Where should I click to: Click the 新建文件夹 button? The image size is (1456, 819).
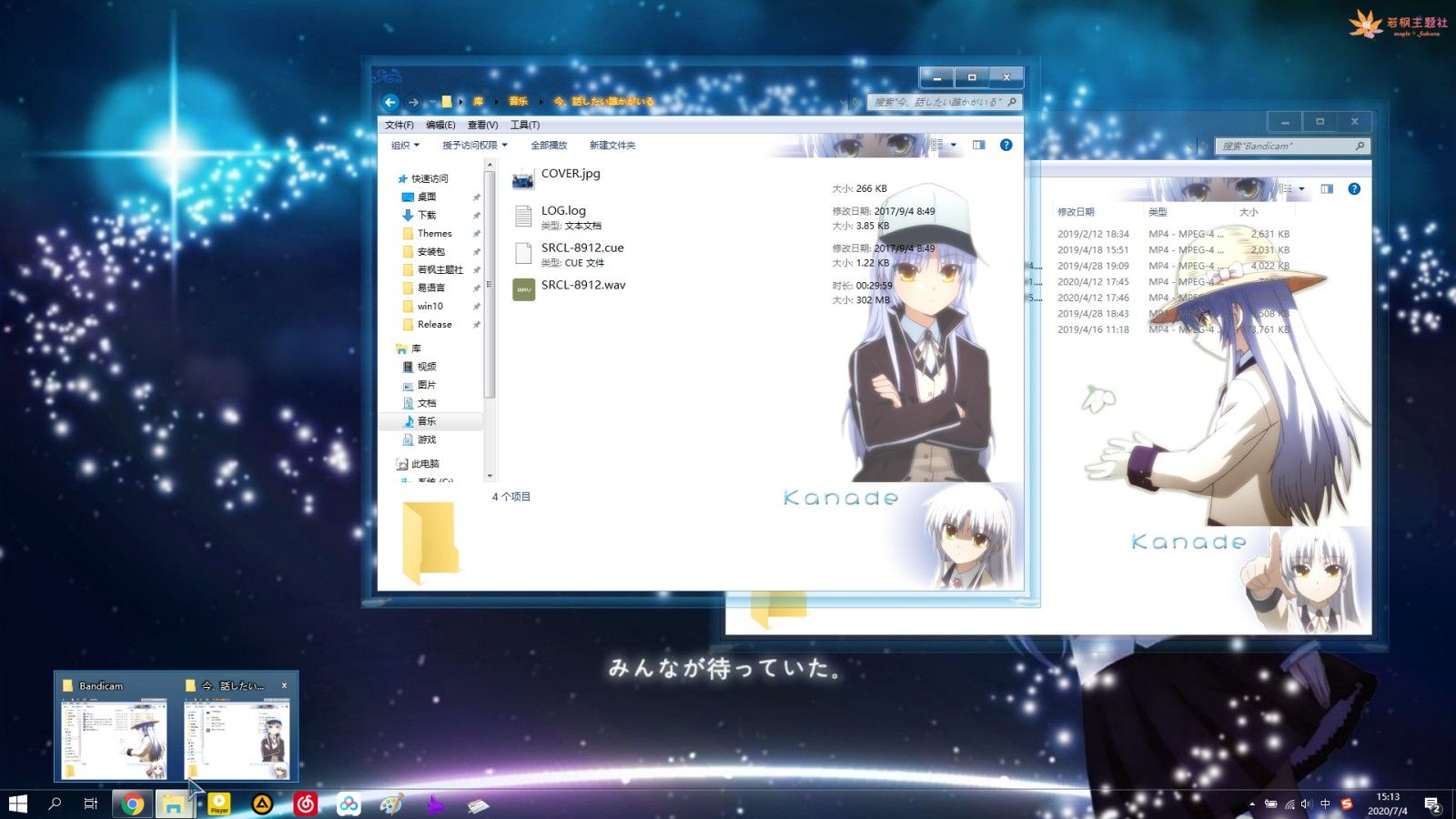click(x=612, y=146)
